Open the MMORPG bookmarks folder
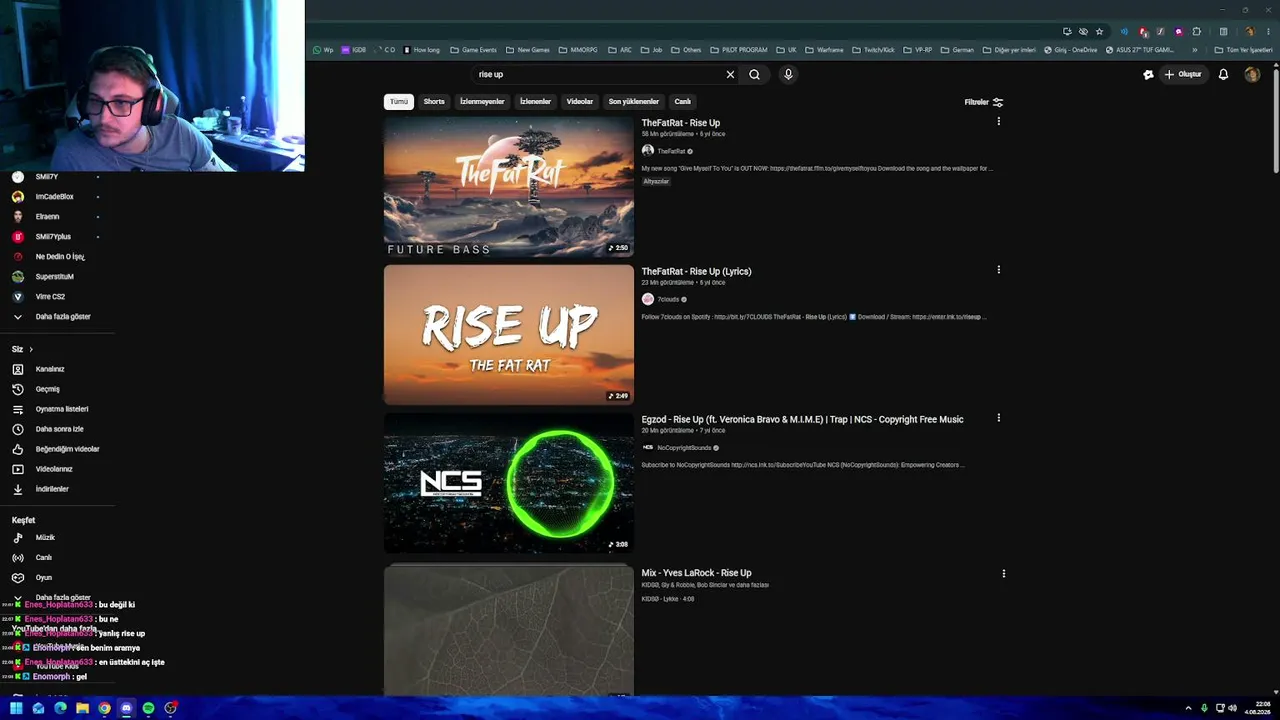The width and height of the screenshot is (1280, 720). point(578,50)
